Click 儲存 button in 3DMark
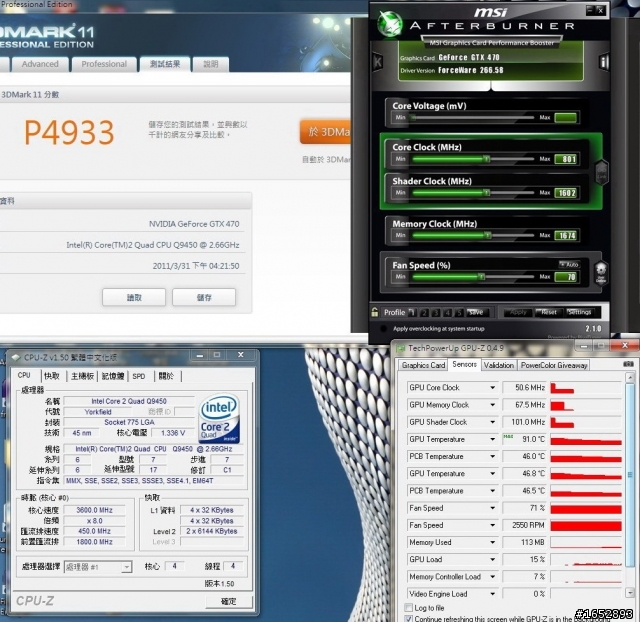Screen dimensions: 640x622 click(204, 297)
